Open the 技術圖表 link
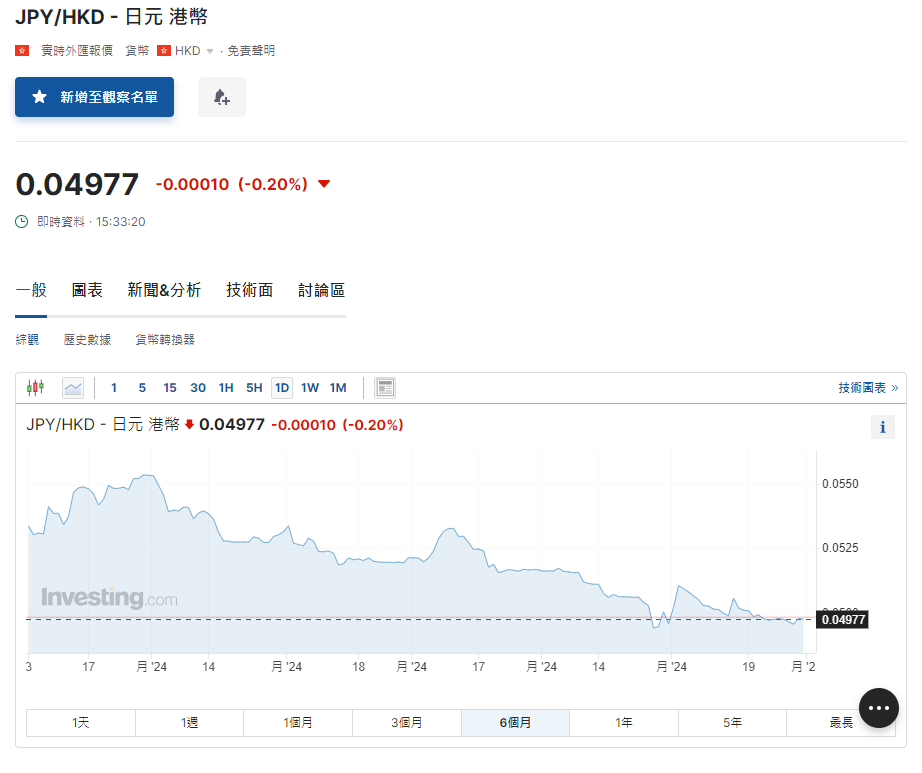 tap(867, 388)
